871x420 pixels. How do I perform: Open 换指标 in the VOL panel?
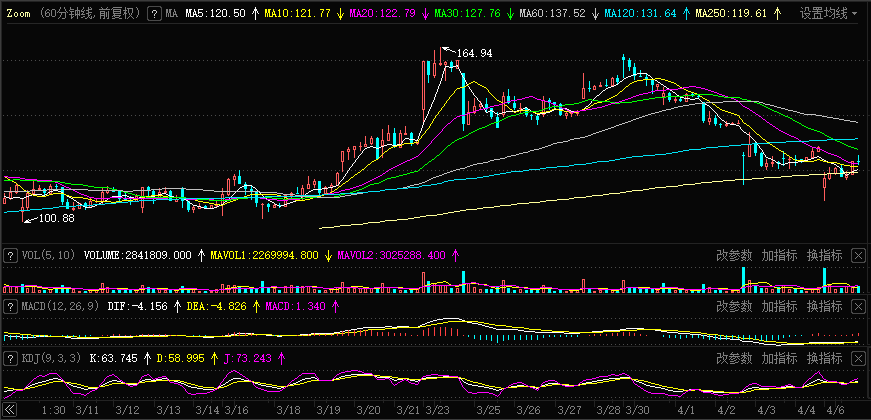tap(824, 255)
